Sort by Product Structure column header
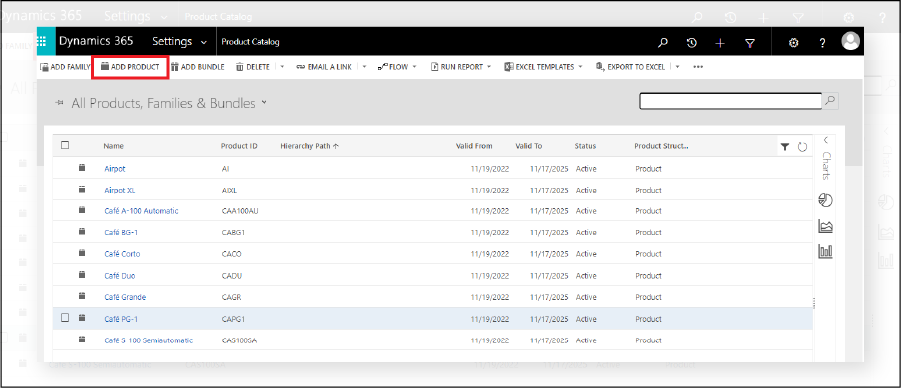The width and height of the screenshot is (901, 388). [x=661, y=146]
